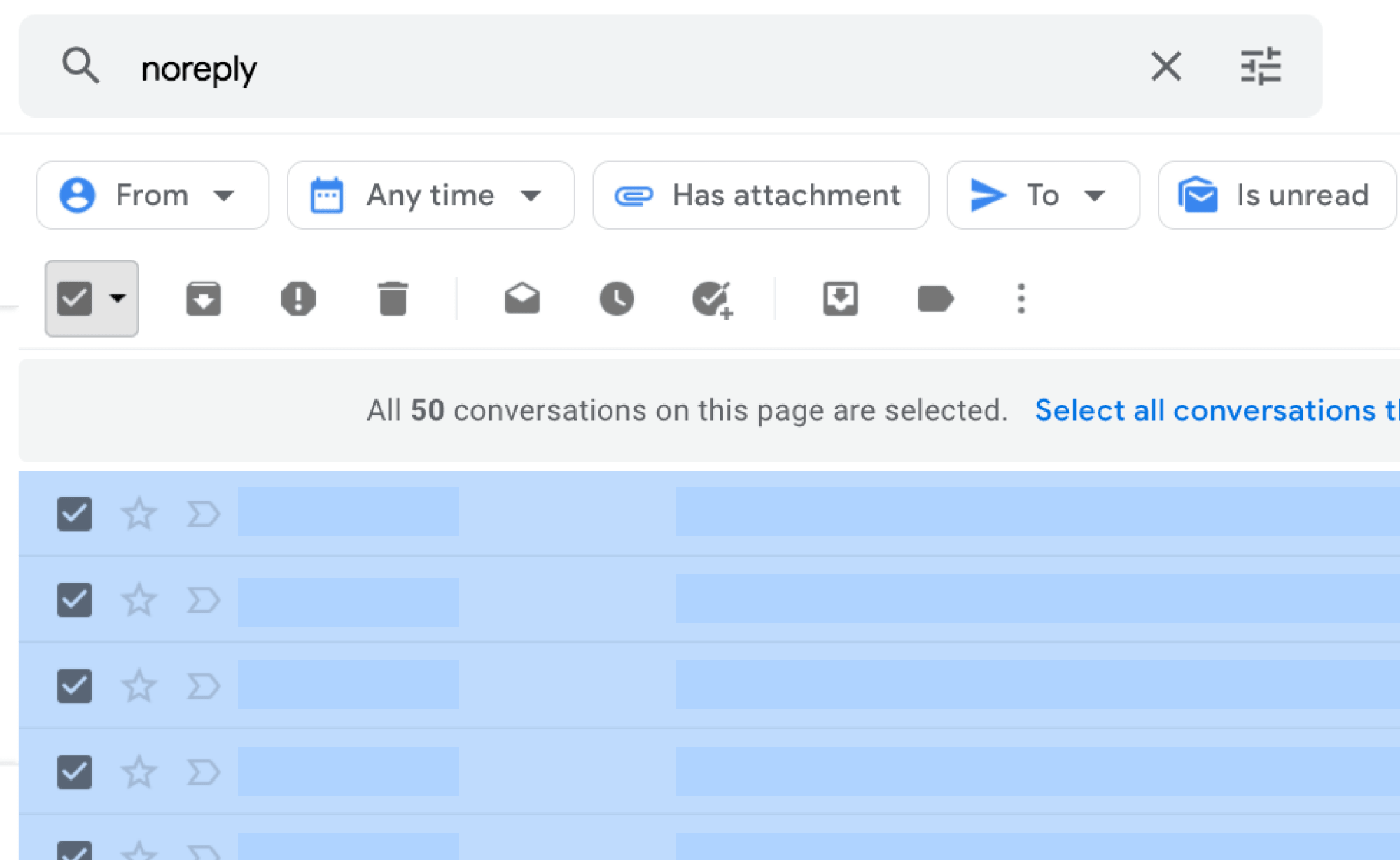
Task: Star the second conversation
Action: tap(139, 600)
